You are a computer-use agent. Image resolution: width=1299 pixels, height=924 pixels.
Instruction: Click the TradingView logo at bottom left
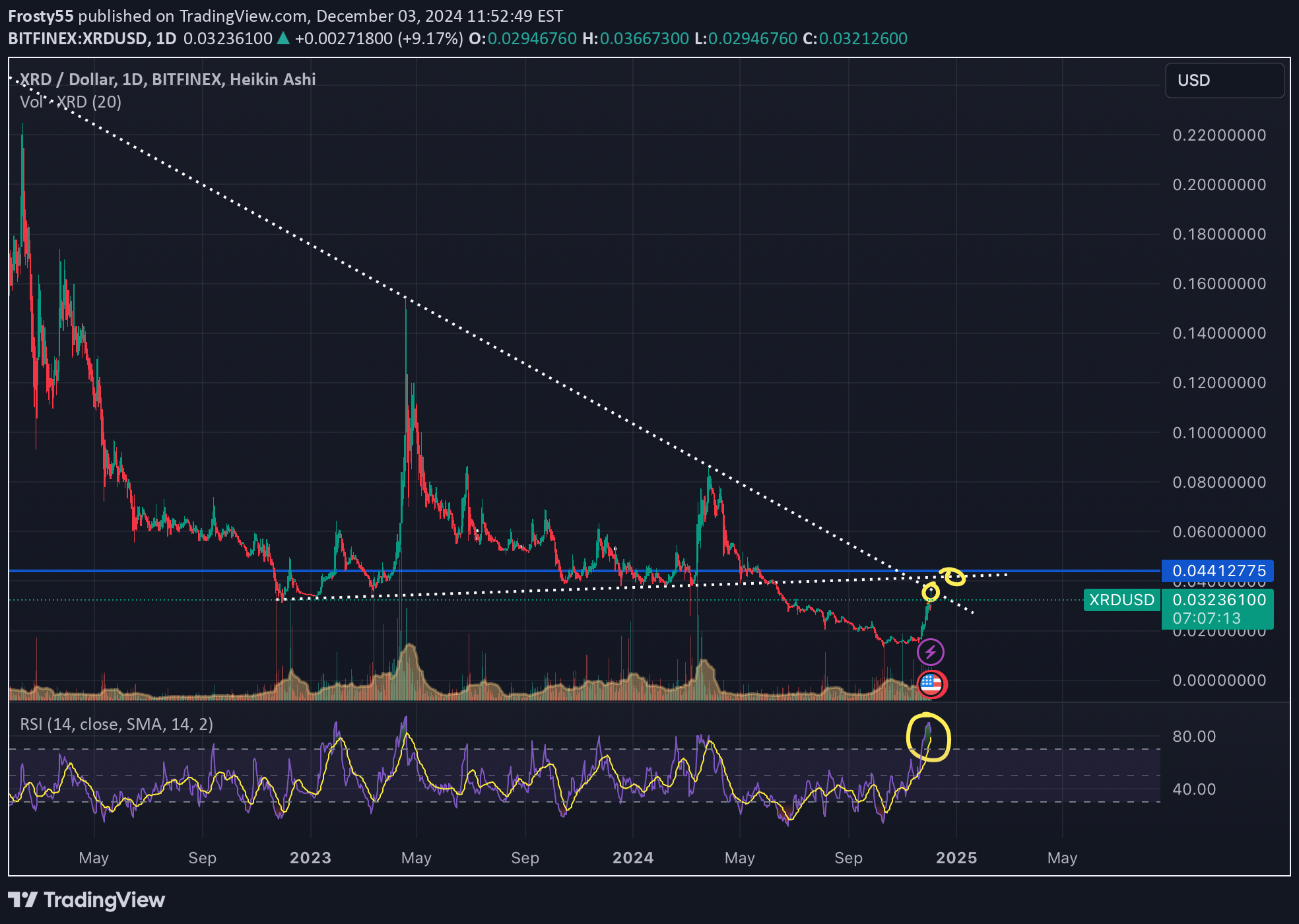86,900
